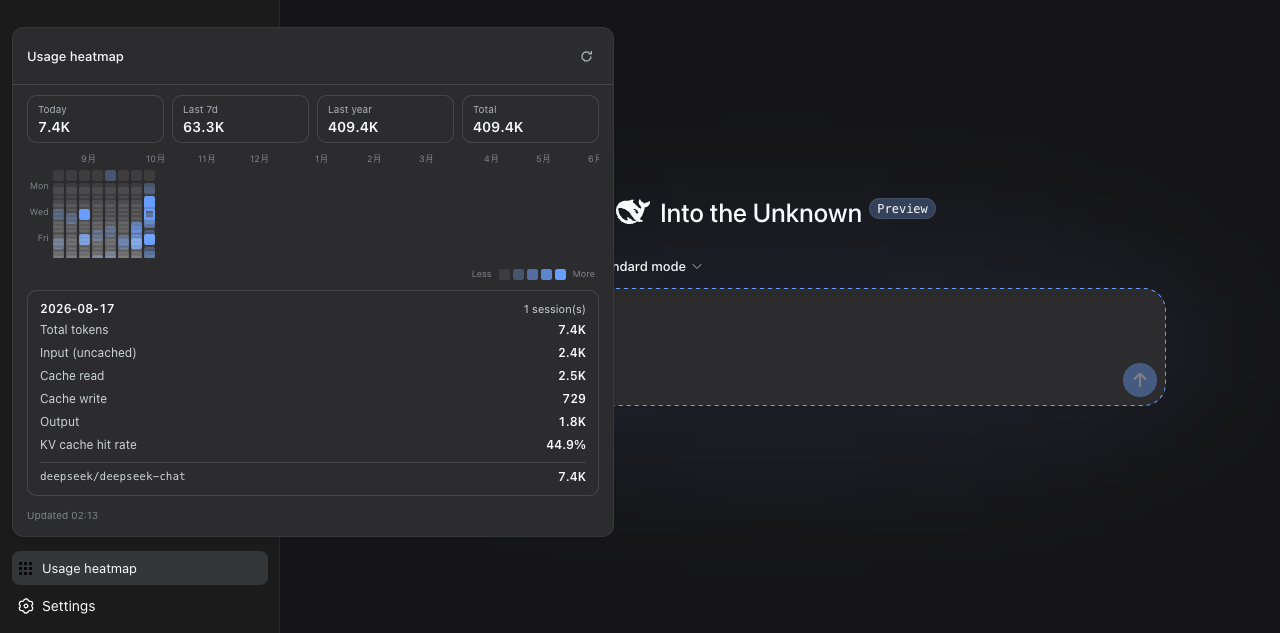Click the 9月 month label

(89, 159)
